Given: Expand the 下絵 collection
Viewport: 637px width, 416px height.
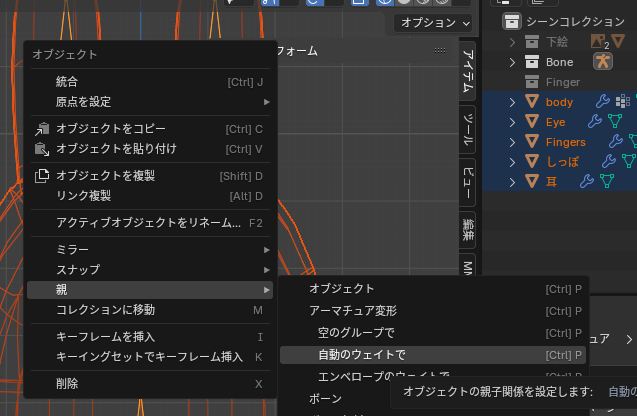Looking at the screenshot, I should [512, 41].
